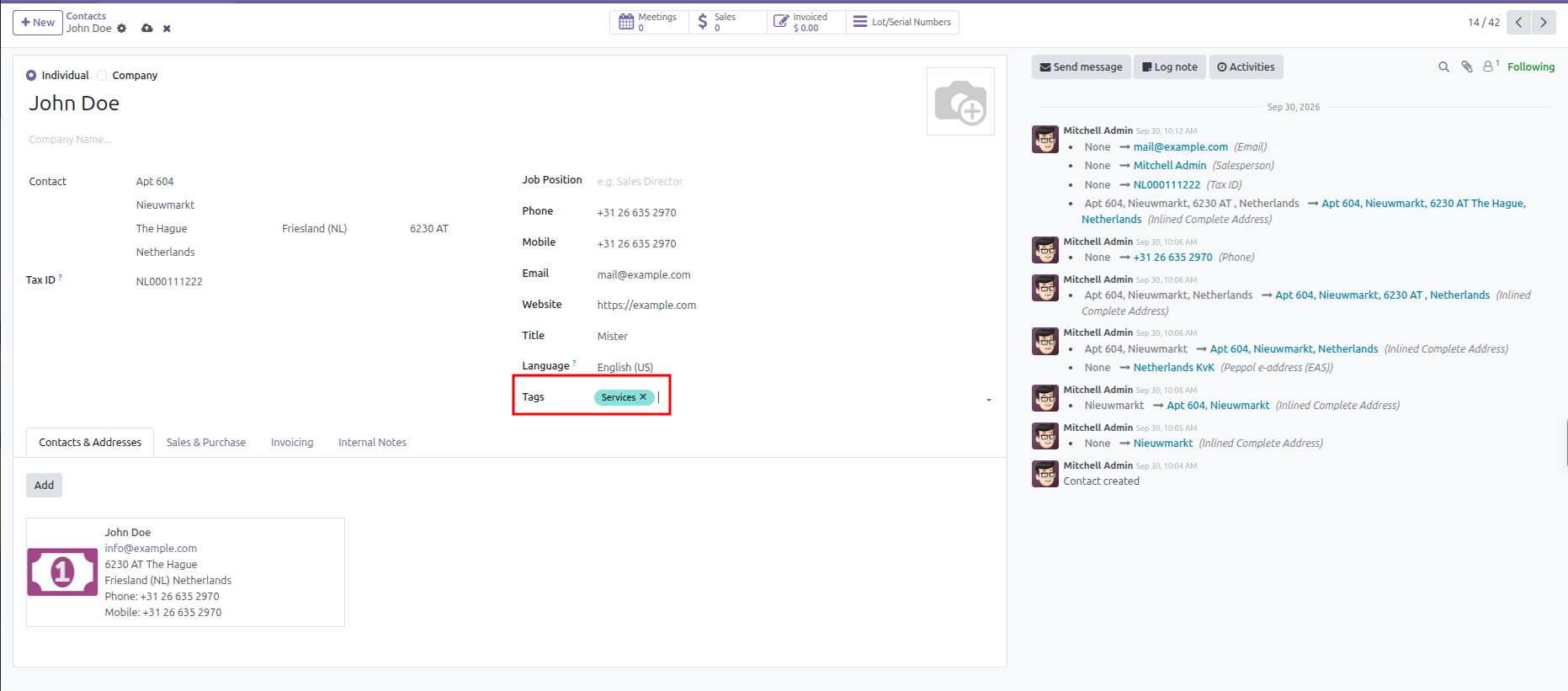Viewport: 1568px width, 691px height.
Task: Open the state field Friesland (NL)
Action: (340, 229)
